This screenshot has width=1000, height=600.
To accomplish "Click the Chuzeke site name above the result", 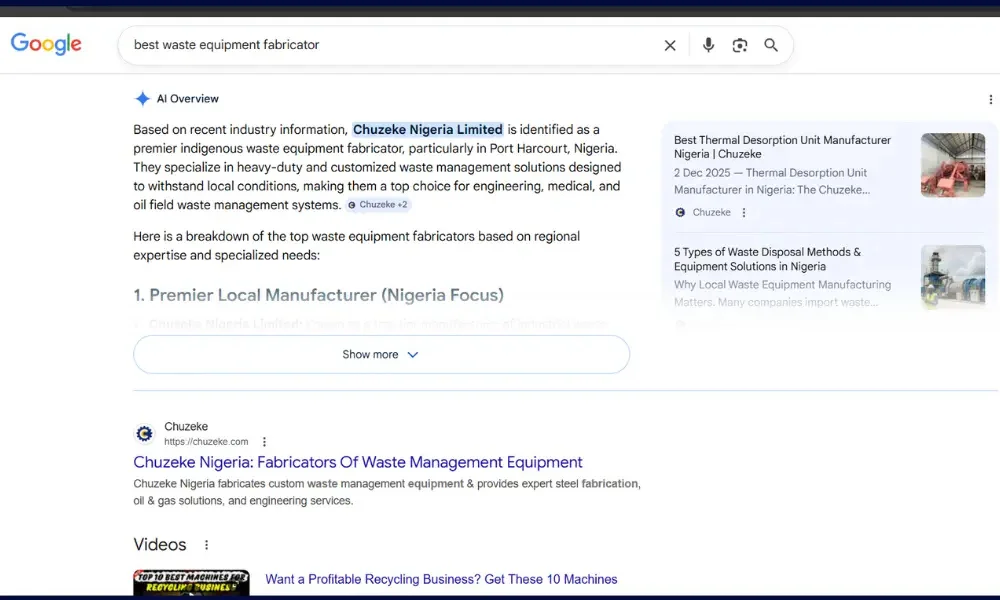I will point(186,426).
